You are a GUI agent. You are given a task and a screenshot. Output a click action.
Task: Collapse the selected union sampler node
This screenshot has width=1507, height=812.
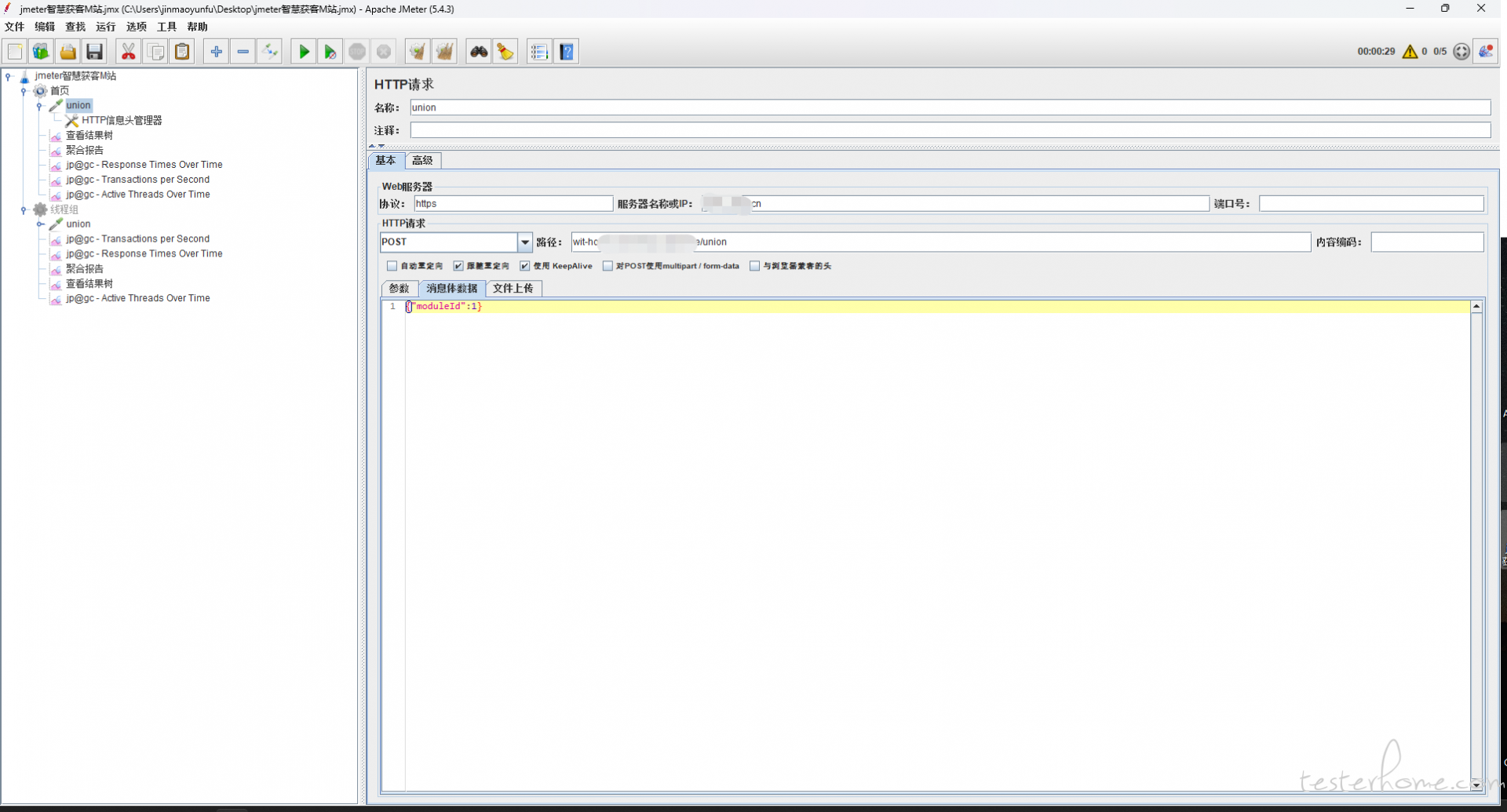point(40,106)
